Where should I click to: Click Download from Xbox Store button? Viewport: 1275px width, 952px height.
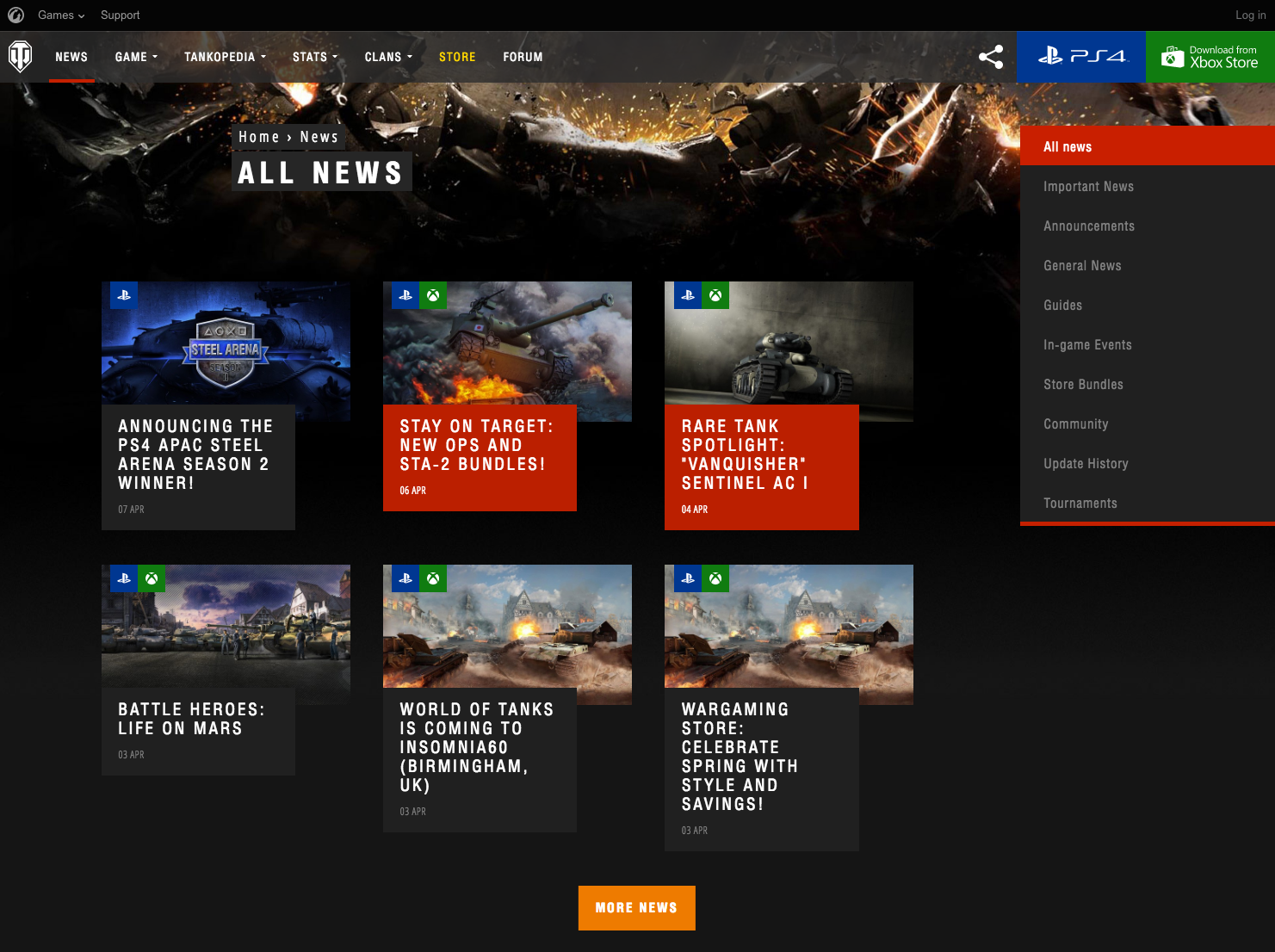coord(1210,57)
